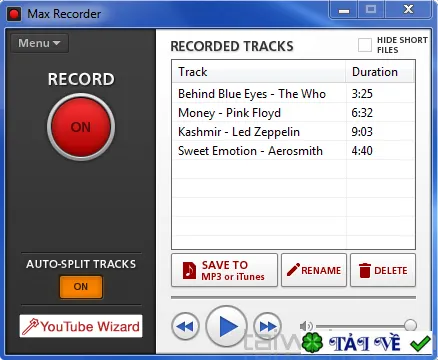Click the 3:25 duration cell
This screenshot has height=360, width=438.
(362, 94)
